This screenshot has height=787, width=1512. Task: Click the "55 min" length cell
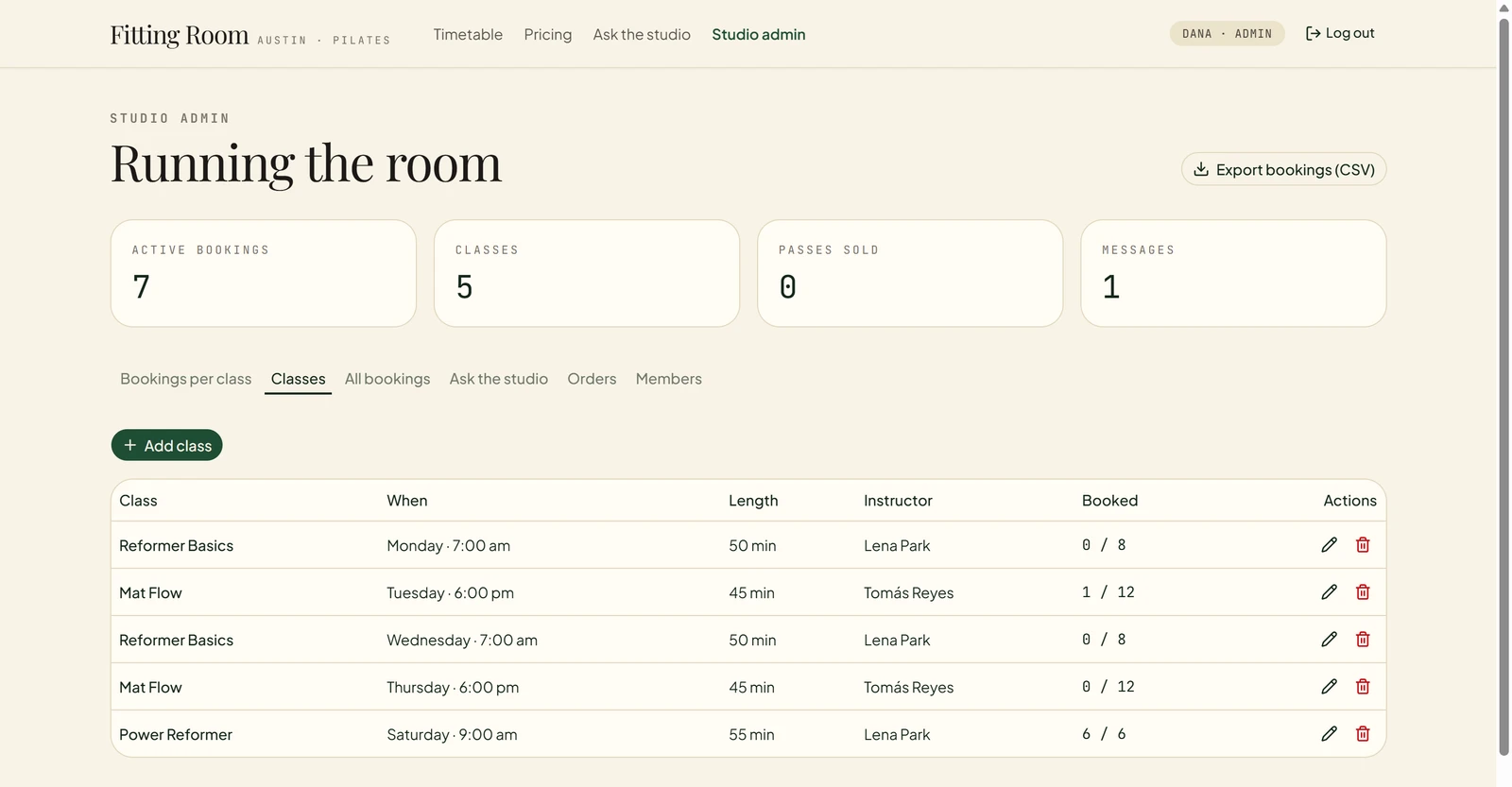751,734
